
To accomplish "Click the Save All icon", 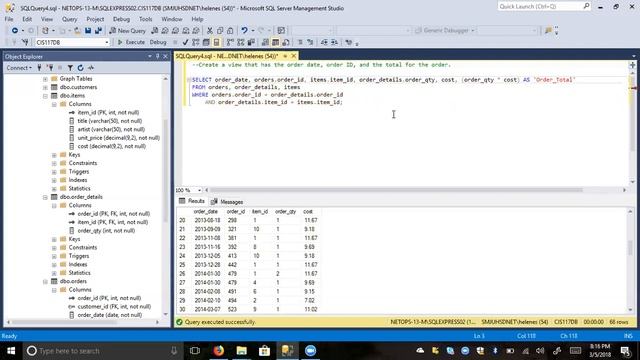I will (x=98, y=31).
